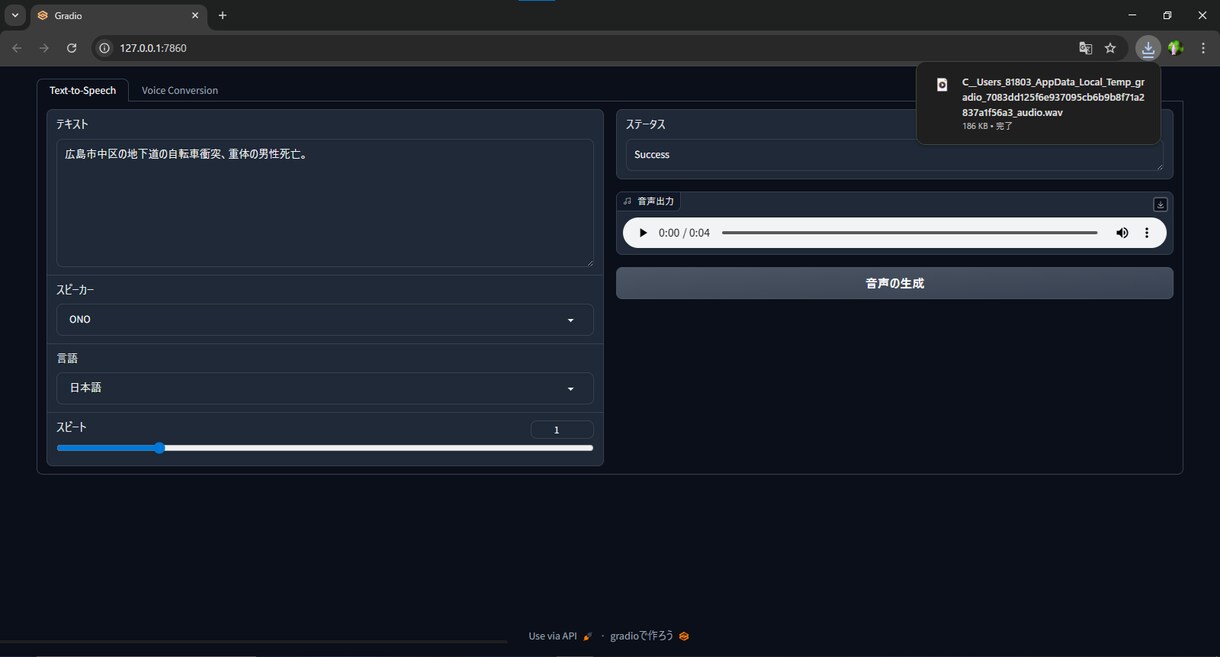This screenshot has height=657, width=1220.
Task: Reload the Gradio page
Action: [71, 48]
